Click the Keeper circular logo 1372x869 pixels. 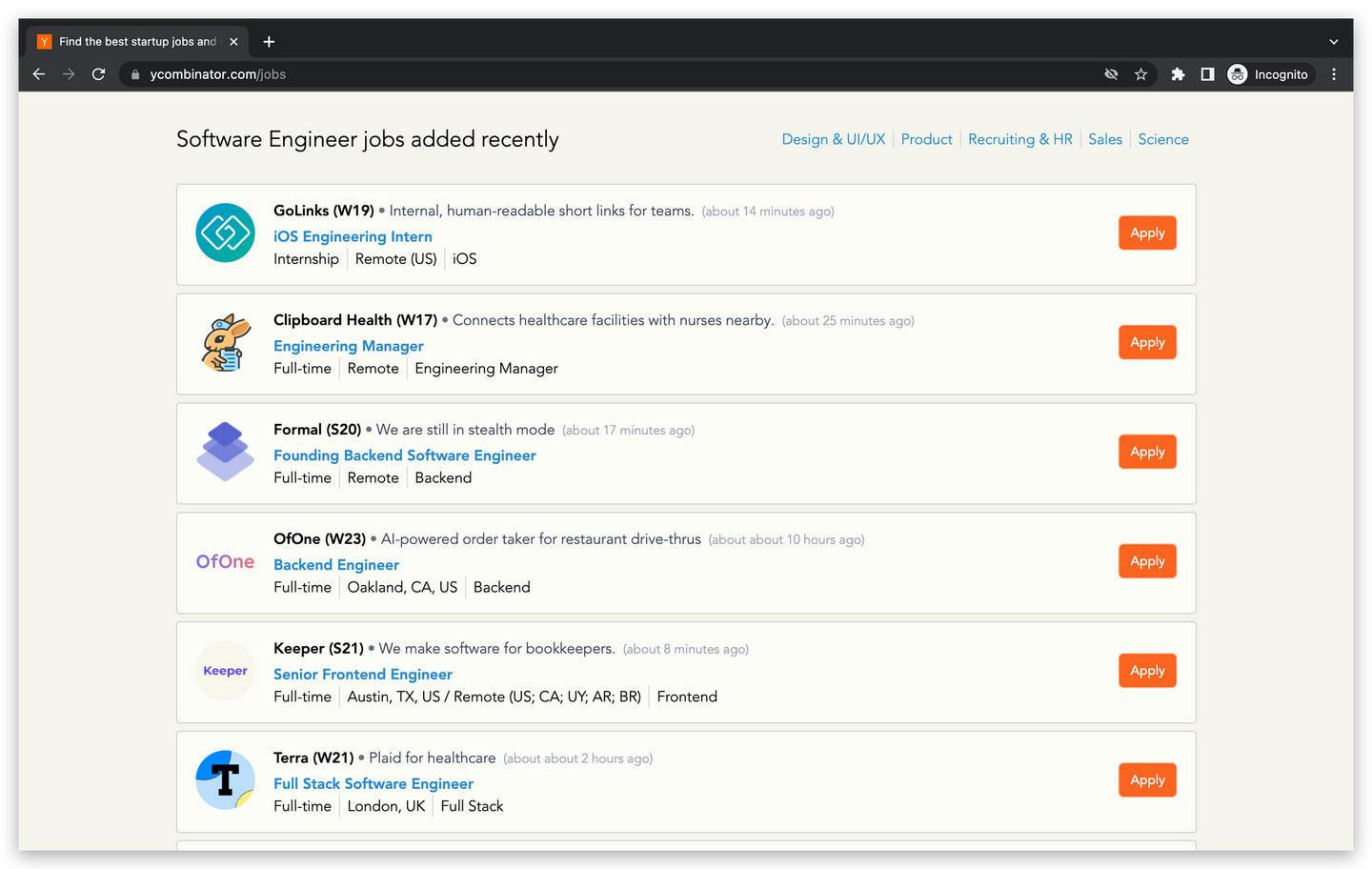click(x=225, y=671)
